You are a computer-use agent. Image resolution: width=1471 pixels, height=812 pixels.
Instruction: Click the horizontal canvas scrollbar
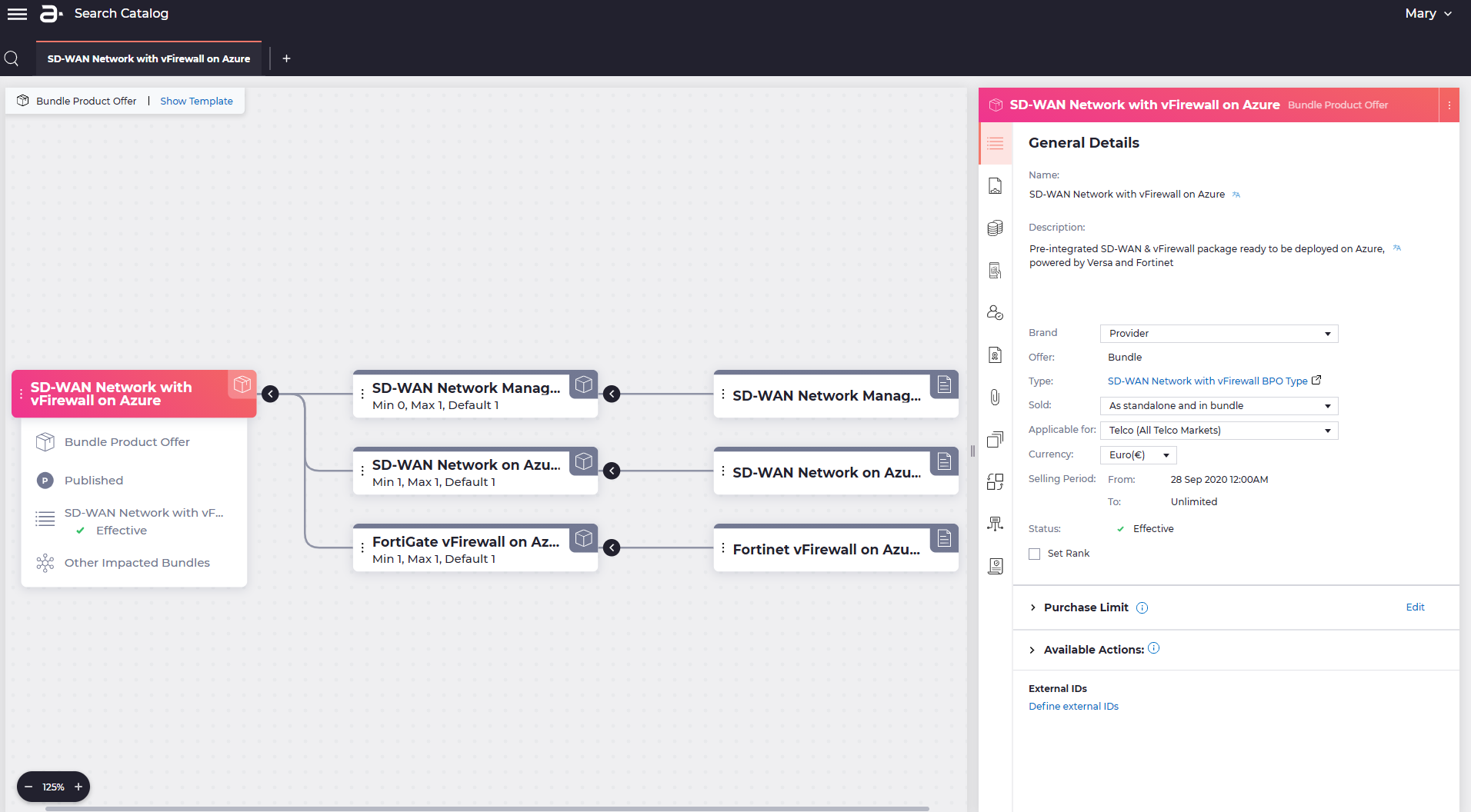(487, 808)
